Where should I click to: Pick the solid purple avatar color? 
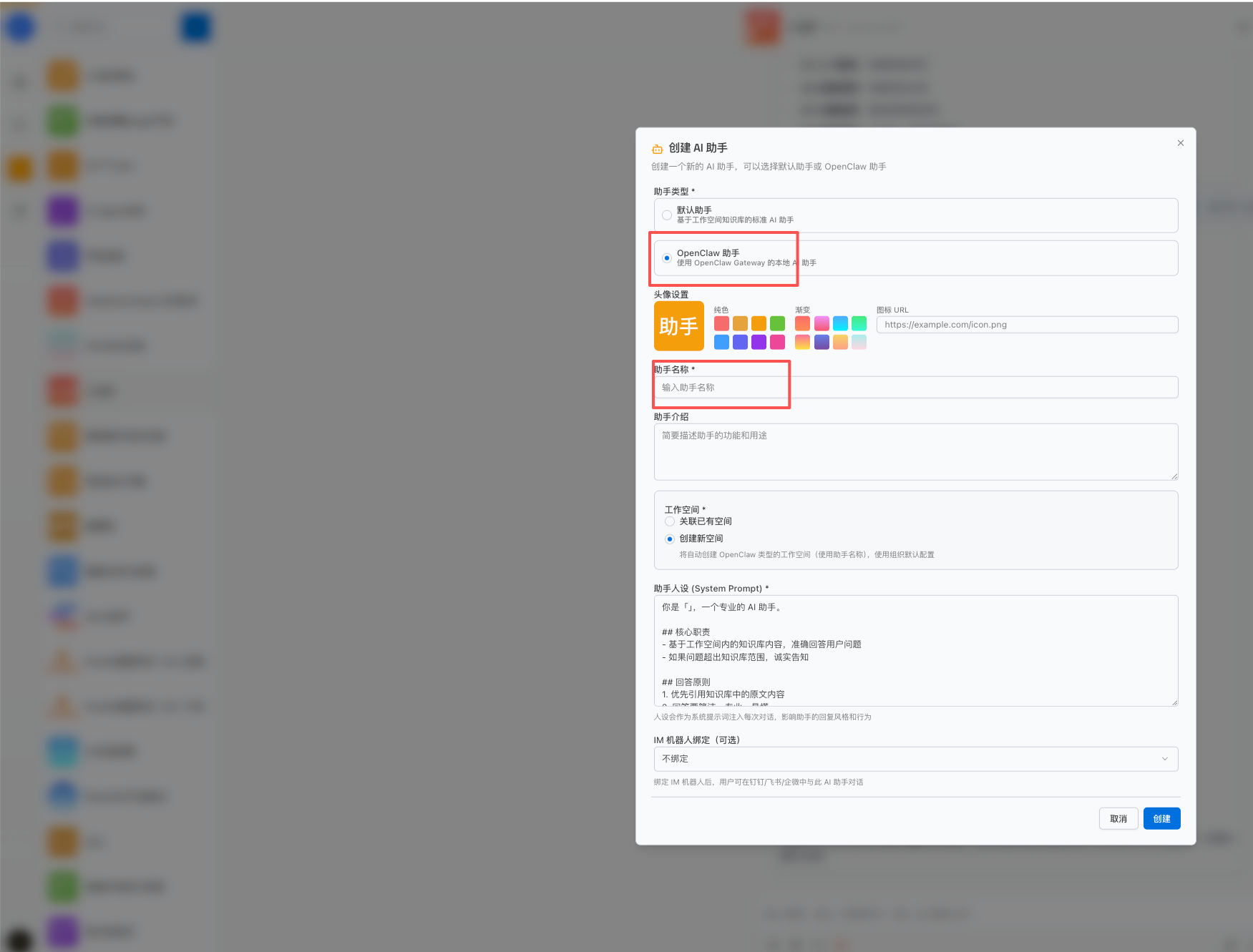759,343
